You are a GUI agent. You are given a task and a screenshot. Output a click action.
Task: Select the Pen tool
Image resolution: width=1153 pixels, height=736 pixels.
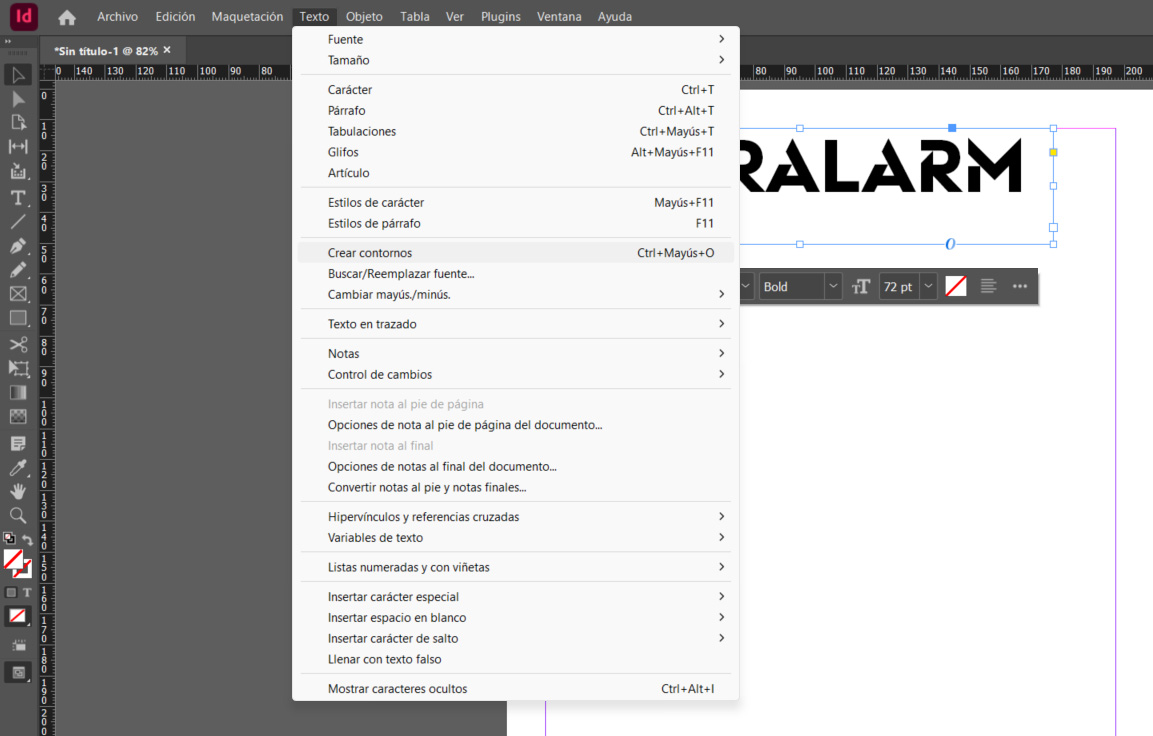(x=18, y=246)
